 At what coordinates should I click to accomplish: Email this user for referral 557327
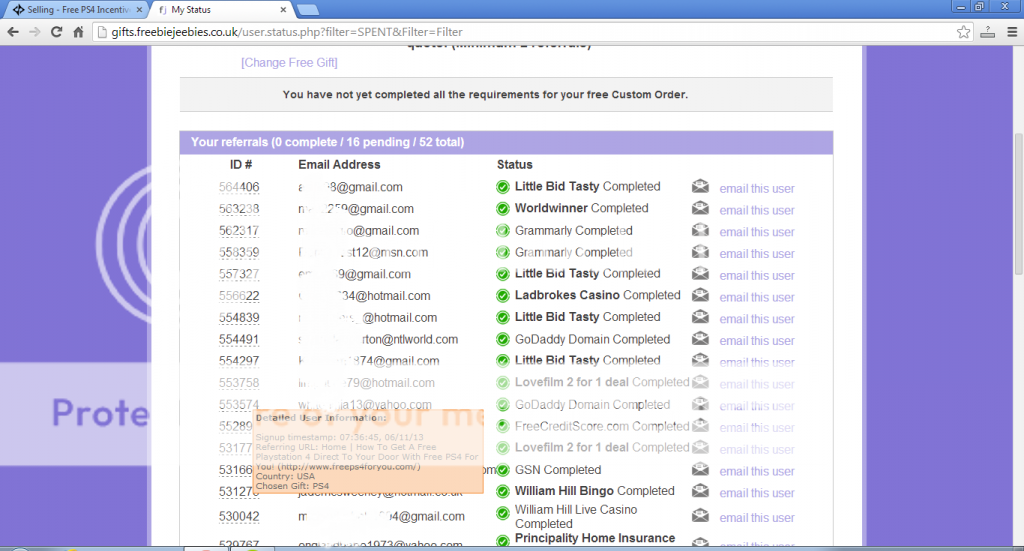point(757,276)
